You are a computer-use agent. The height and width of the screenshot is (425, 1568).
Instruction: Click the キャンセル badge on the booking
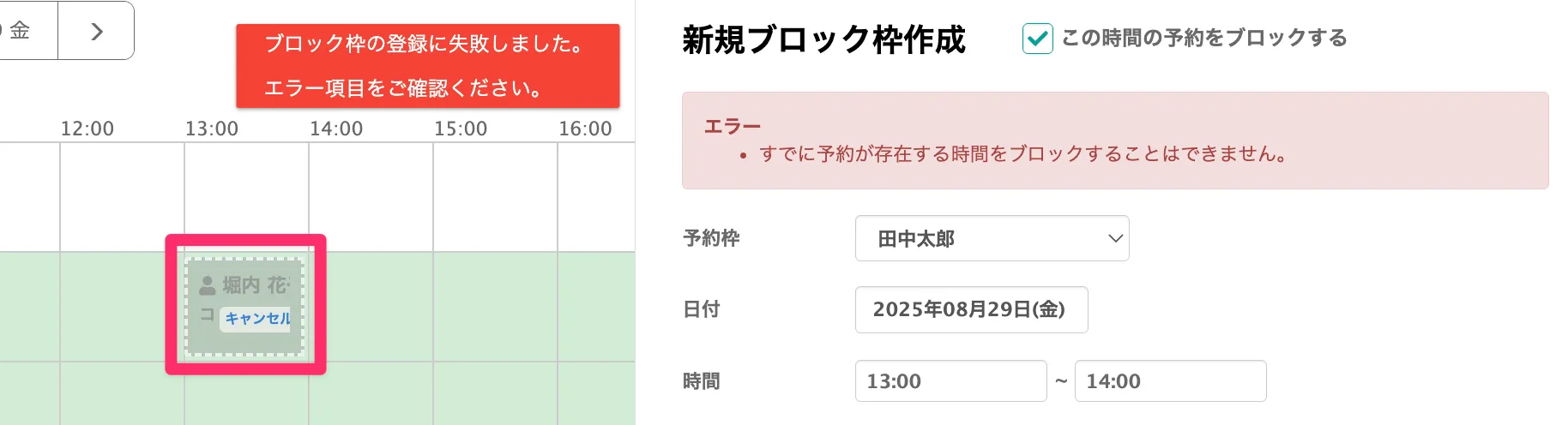[x=256, y=319]
